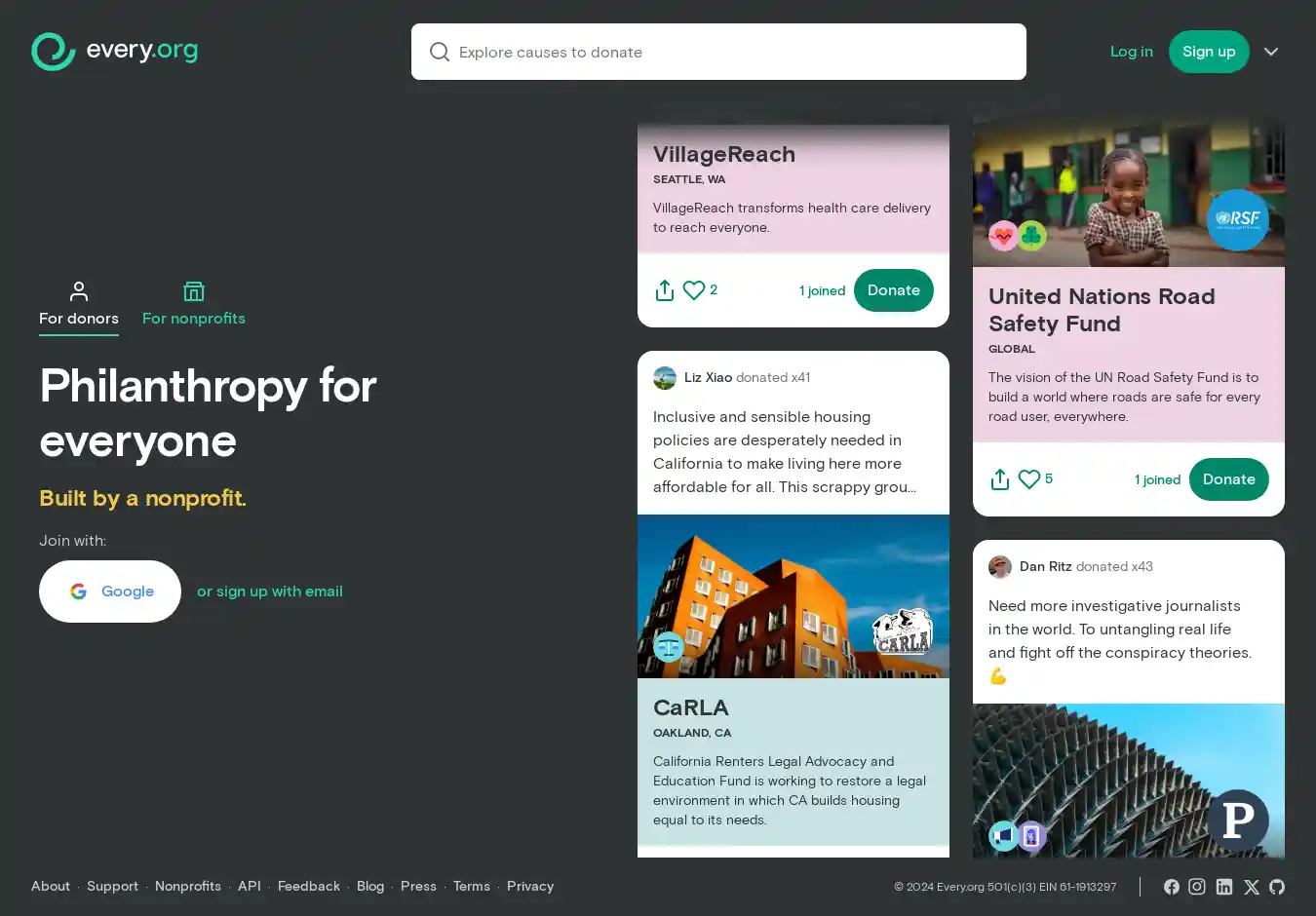This screenshot has width=1316, height=916.
Task: Like the United Nations Road Safety Fund card
Action: [x=1029, y=478]
